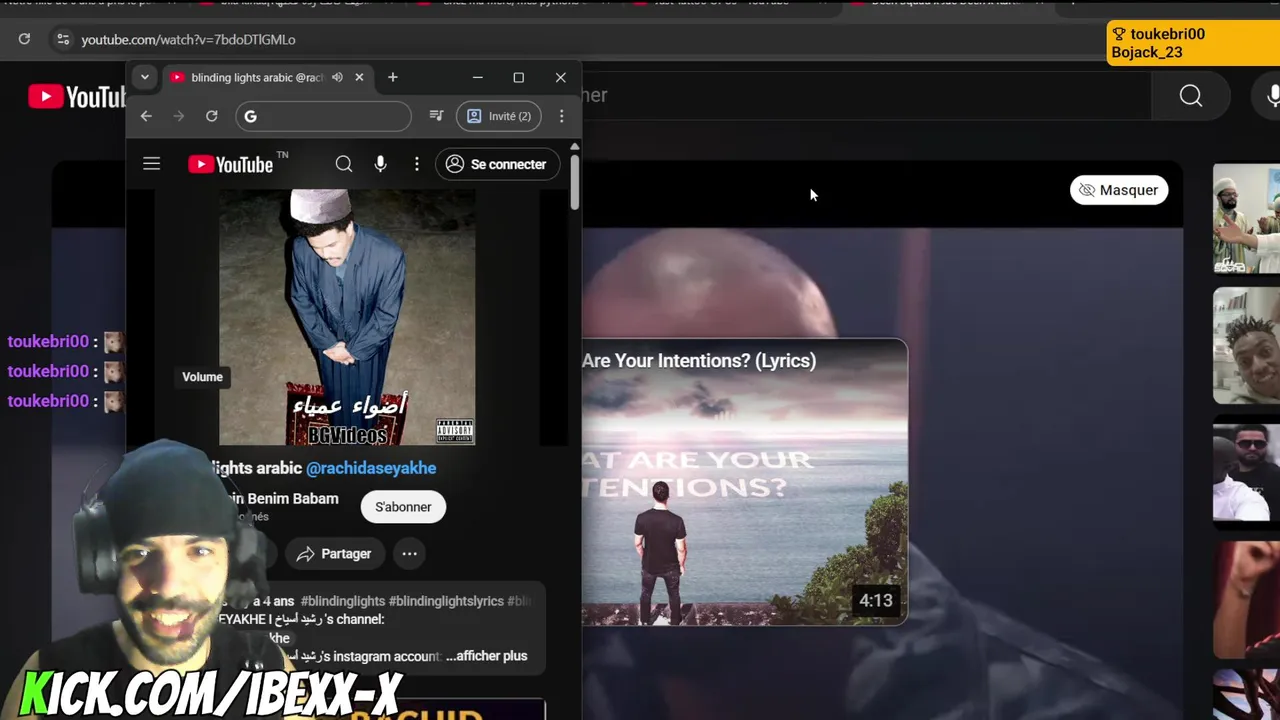This screenshot has width=1280, height=720.
Task: Open sidebar thumbnail of smiling man with curly hair
Action: pyautogui.click(x=1246, y=346)
